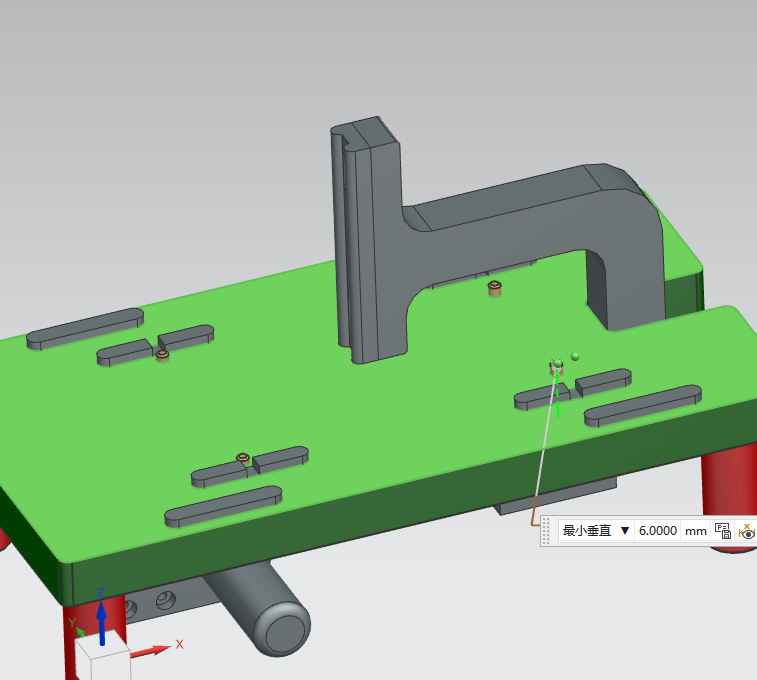Select the long slot on right side

642,404
